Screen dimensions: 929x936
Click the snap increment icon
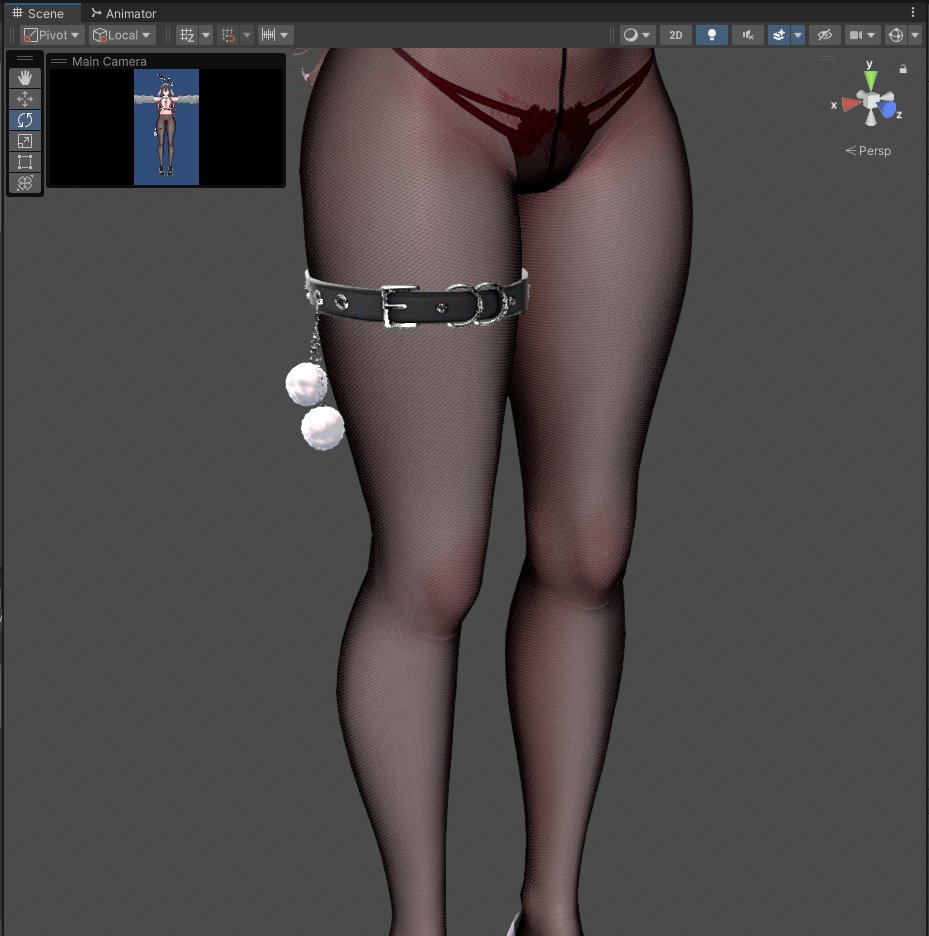pos(269,35)
